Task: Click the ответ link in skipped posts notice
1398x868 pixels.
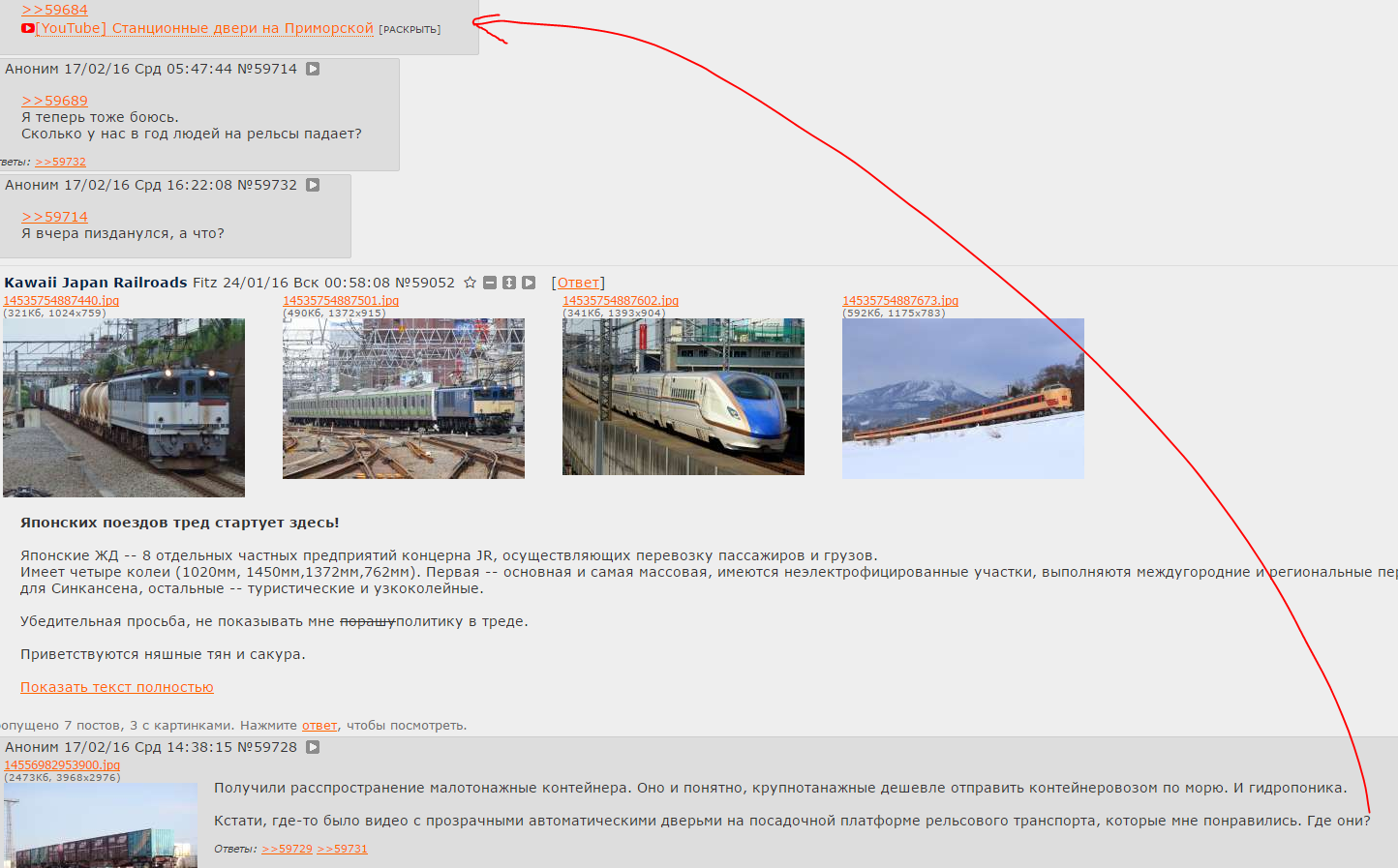Action: [319, 726]
